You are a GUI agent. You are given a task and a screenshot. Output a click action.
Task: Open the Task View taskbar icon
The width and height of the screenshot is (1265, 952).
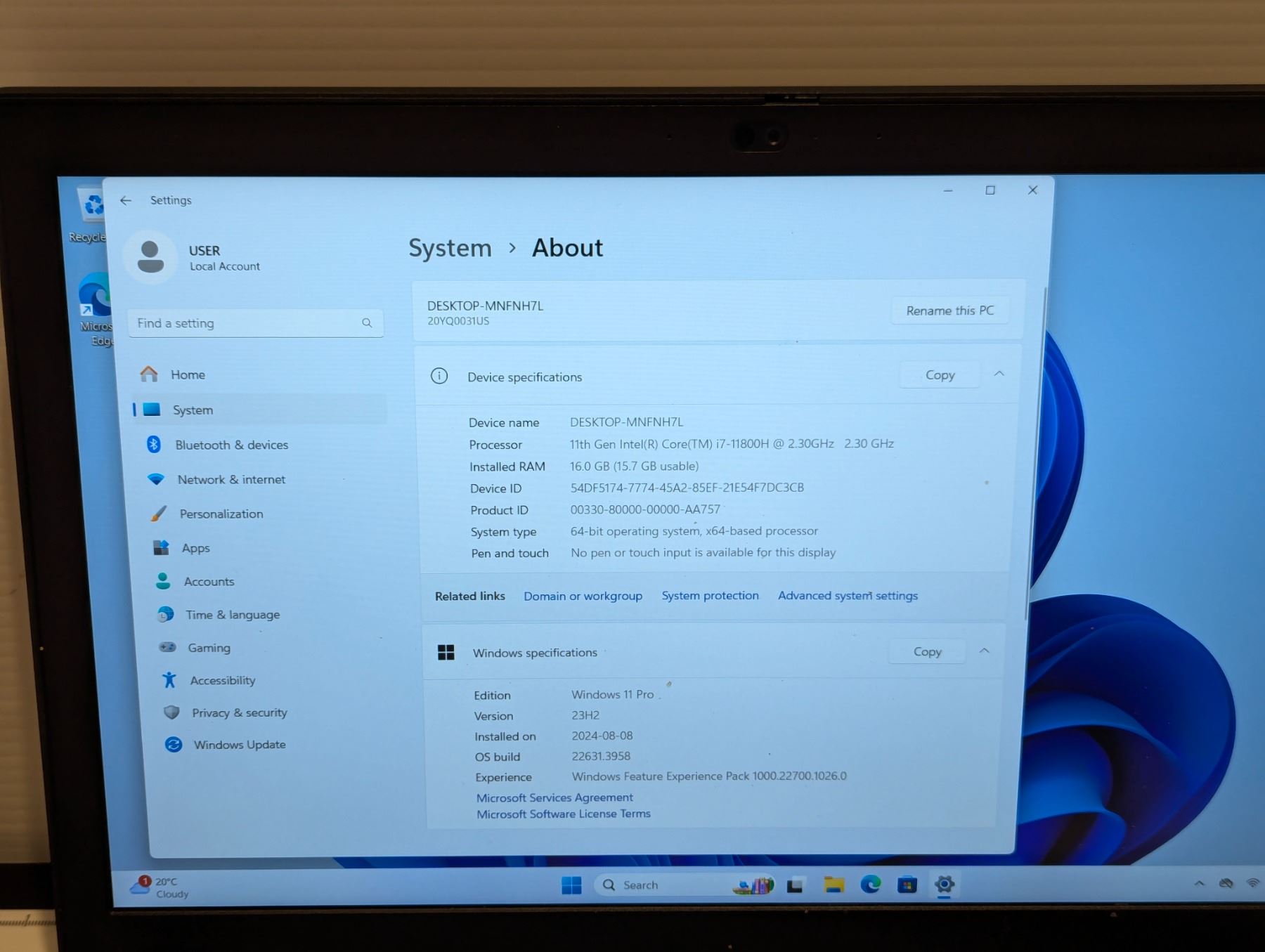coord(795,885)
